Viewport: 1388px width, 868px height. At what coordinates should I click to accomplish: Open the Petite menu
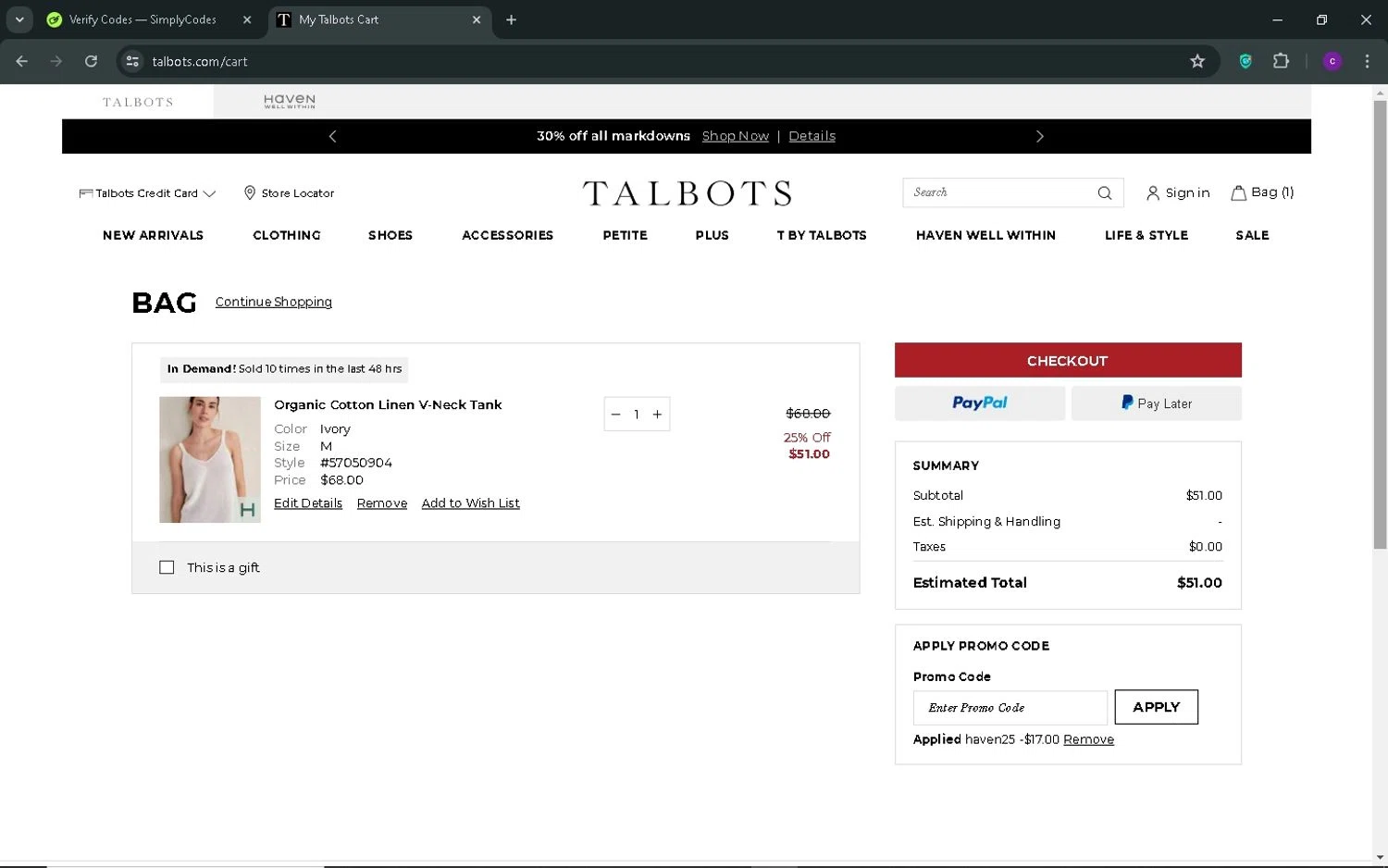tap(625, 235)
